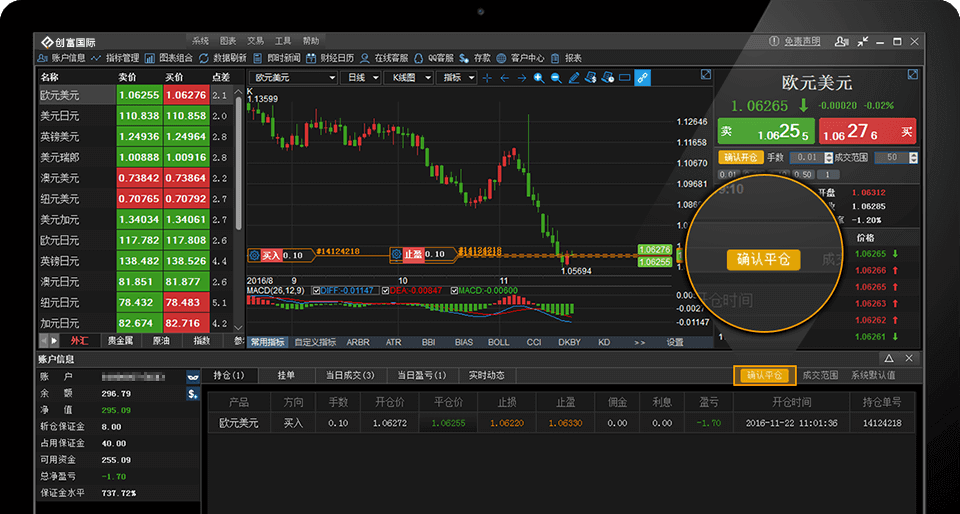Click the rectangle icon in chart toolbar
The width and height of the screenshot is (960, 514).
(x=624, y=78)
